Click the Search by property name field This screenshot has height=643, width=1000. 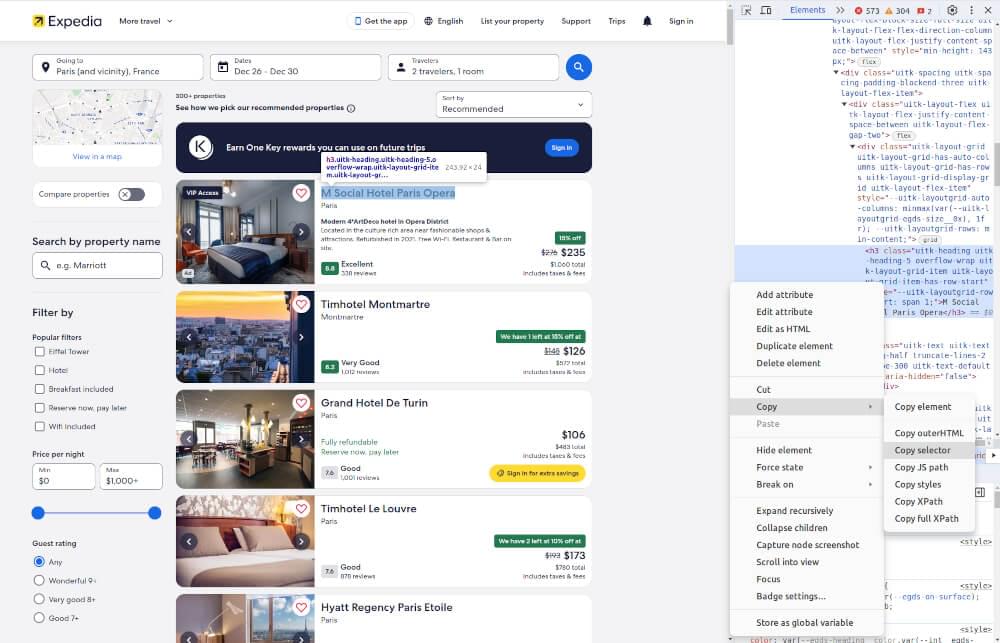(x=96, y=265)
